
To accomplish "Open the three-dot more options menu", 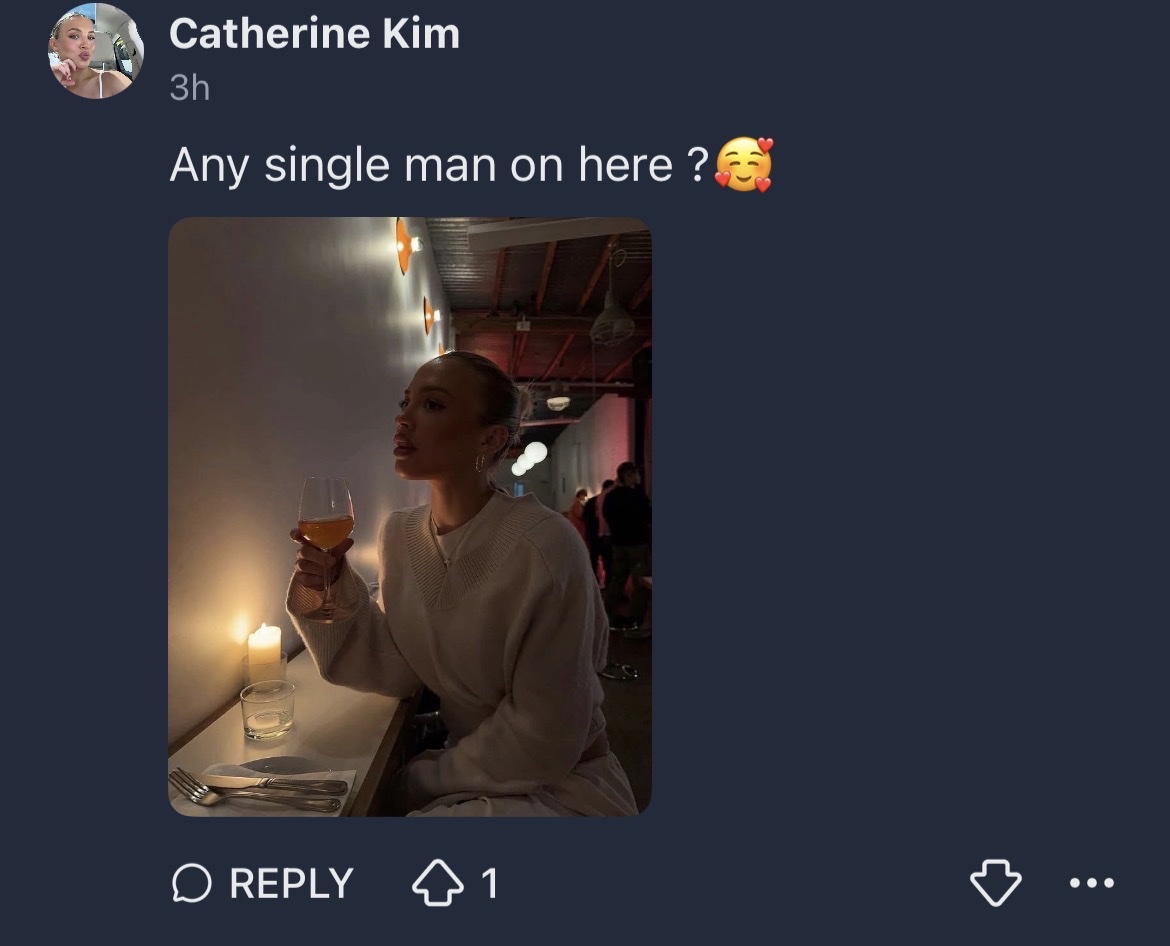I will 1091,884.
